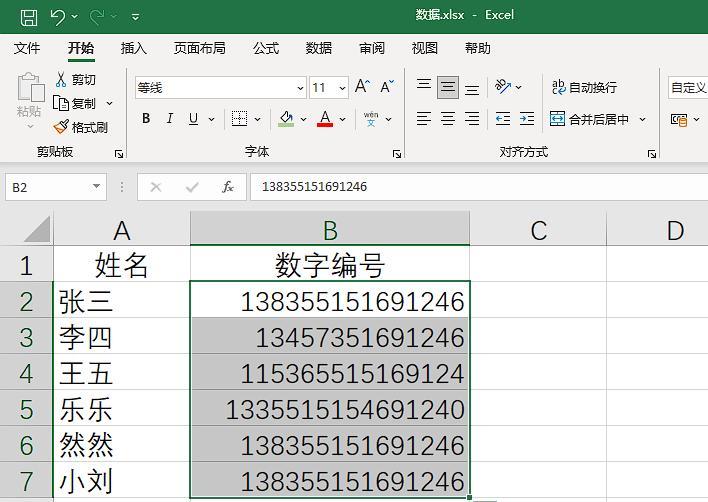
Task: Expand Name Box dropdown arrow
Action: [96, 187]
